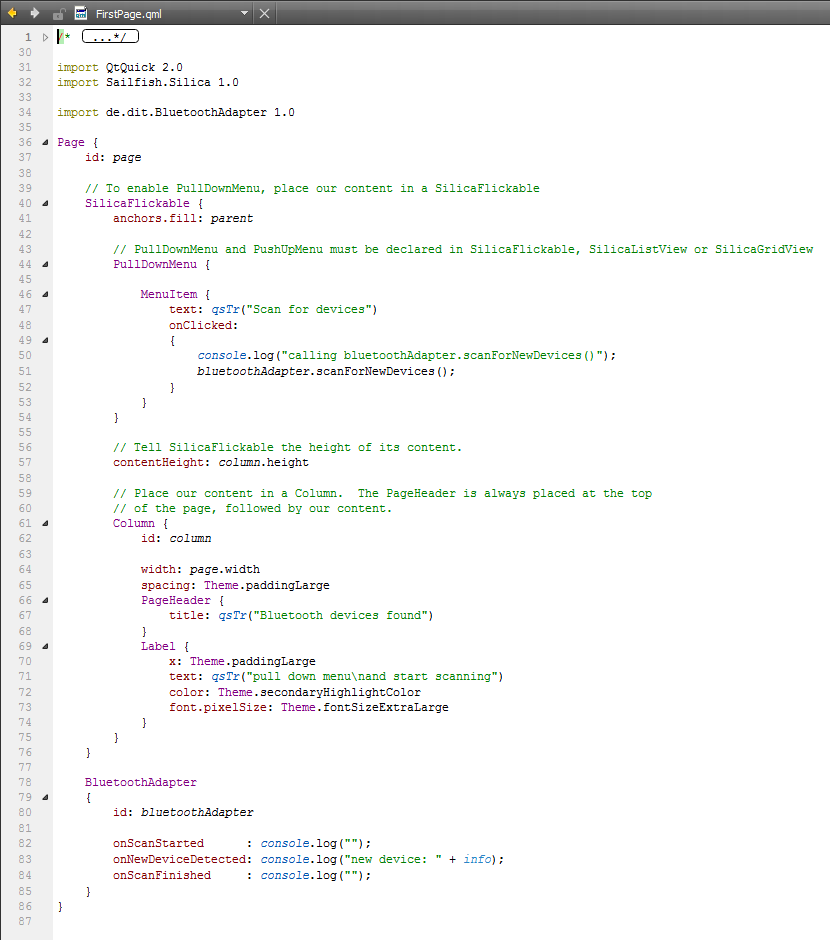Click the folded comment marker ...*/

click(110, 37)
